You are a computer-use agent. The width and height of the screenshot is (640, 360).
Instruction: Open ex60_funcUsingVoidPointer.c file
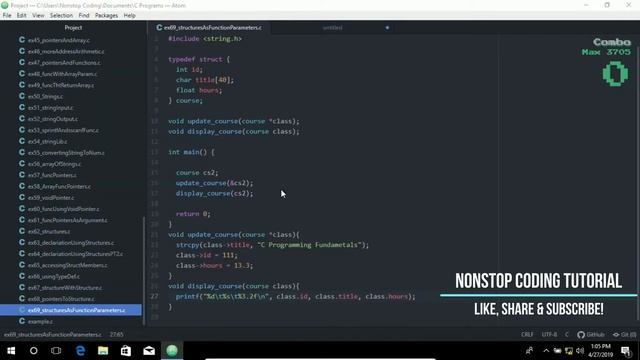click(x=63, y=209)
